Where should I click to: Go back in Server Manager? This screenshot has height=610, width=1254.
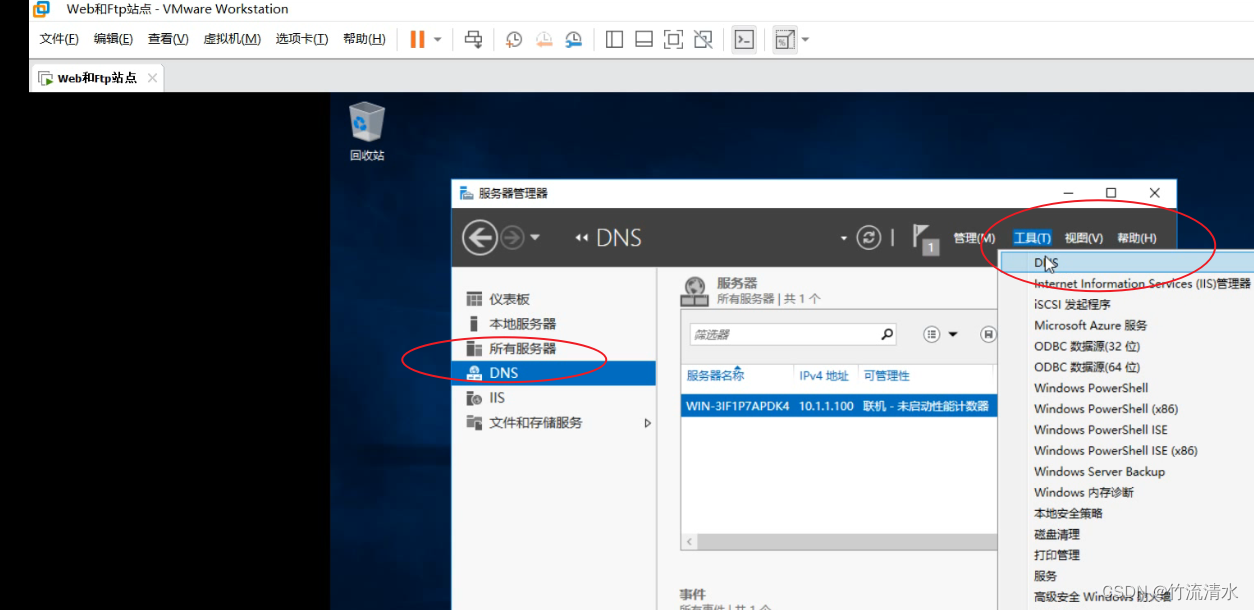coord(480,237)
